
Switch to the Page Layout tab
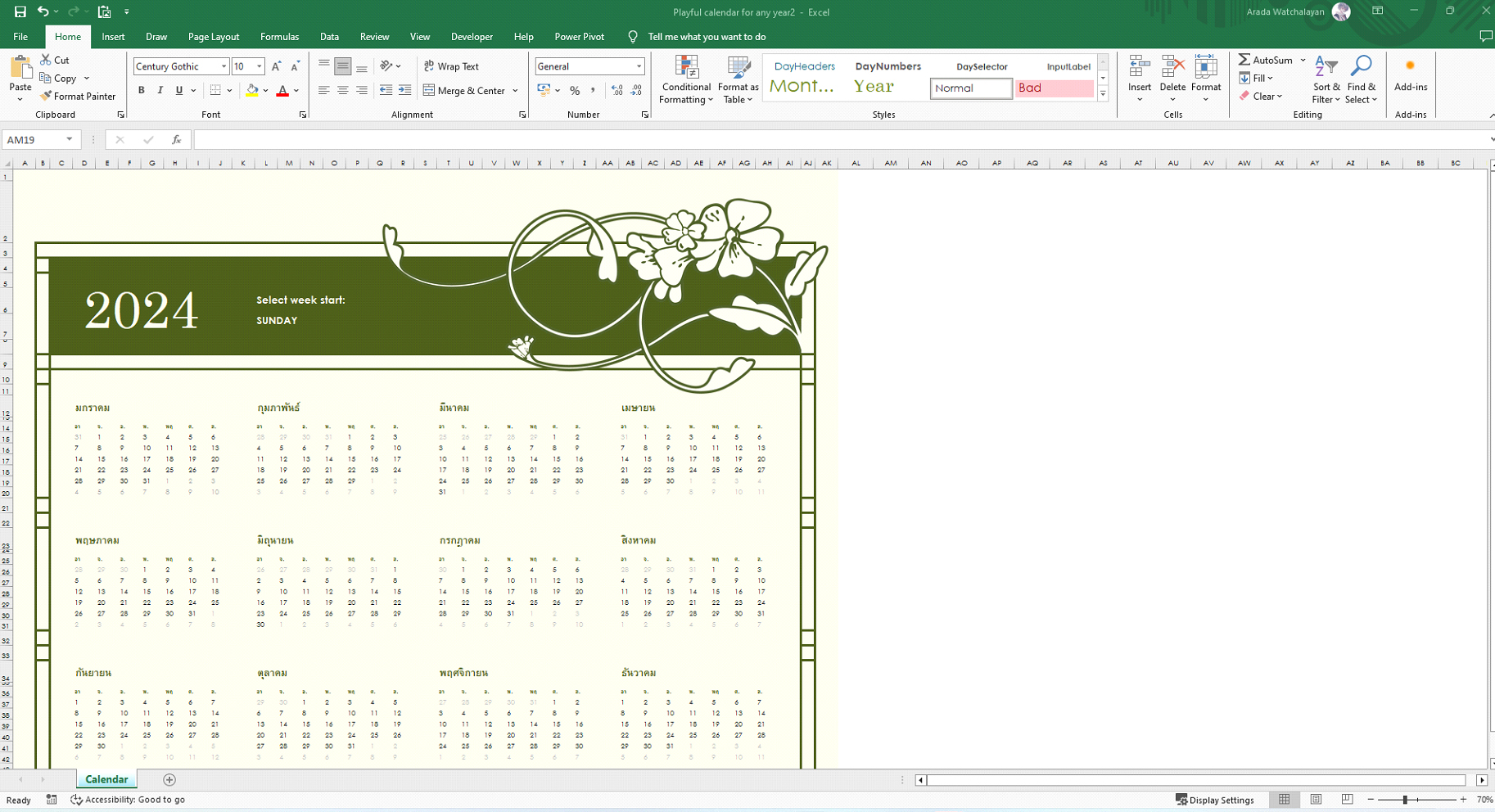tap(214, 37)
